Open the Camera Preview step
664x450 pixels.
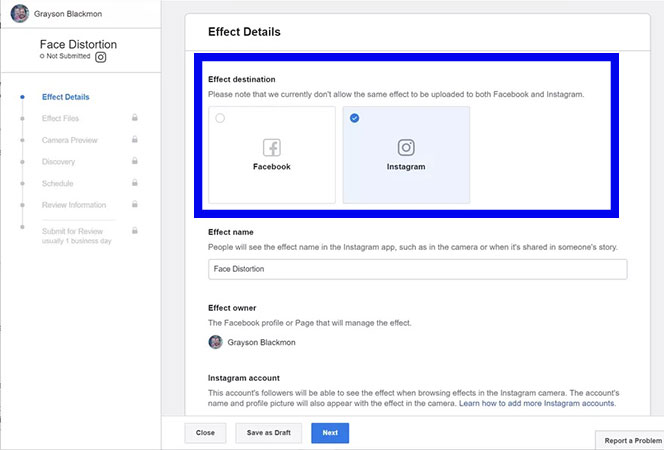click(70, 140)
